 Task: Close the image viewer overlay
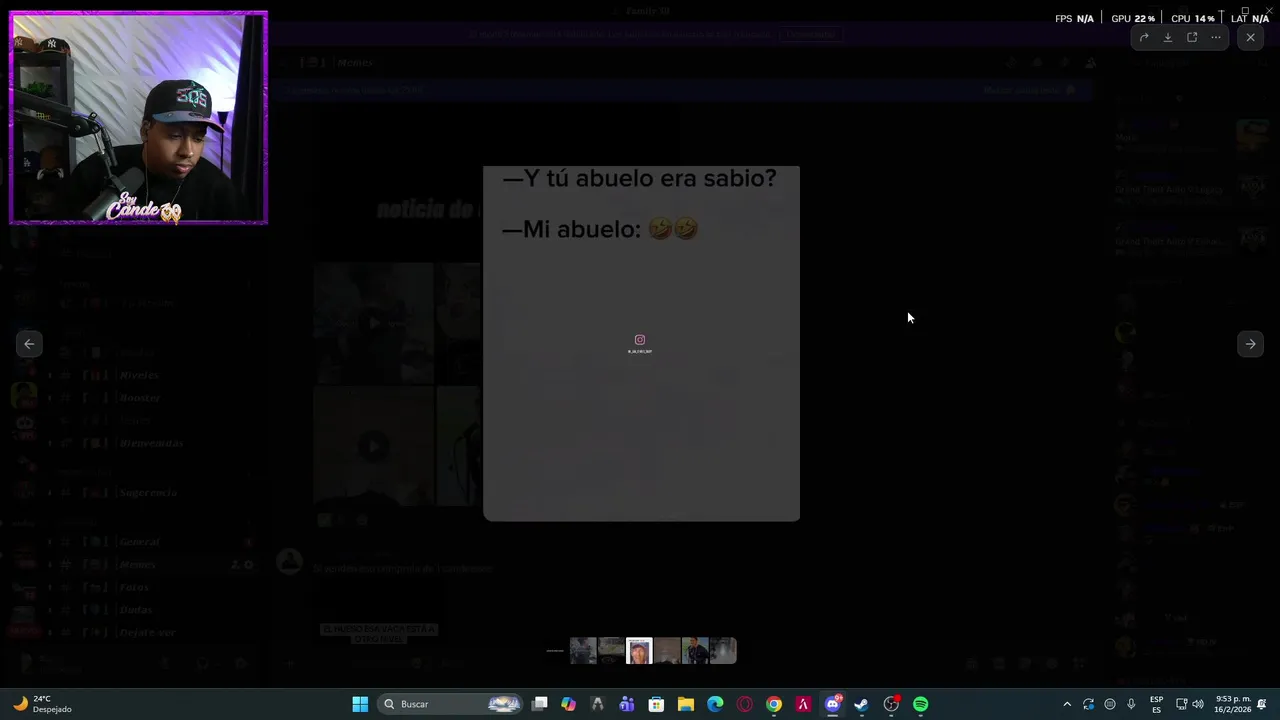coord(1250,37)
